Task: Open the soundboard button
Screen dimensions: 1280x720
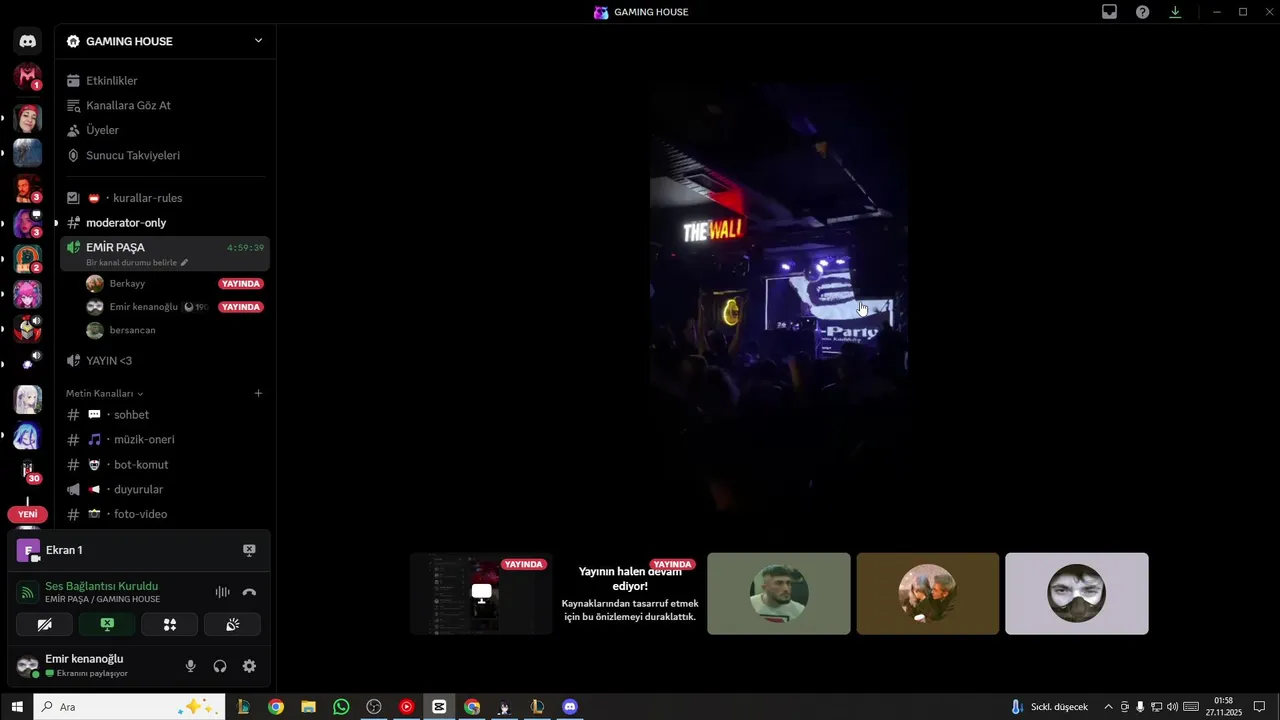Action: coord(232,624)
